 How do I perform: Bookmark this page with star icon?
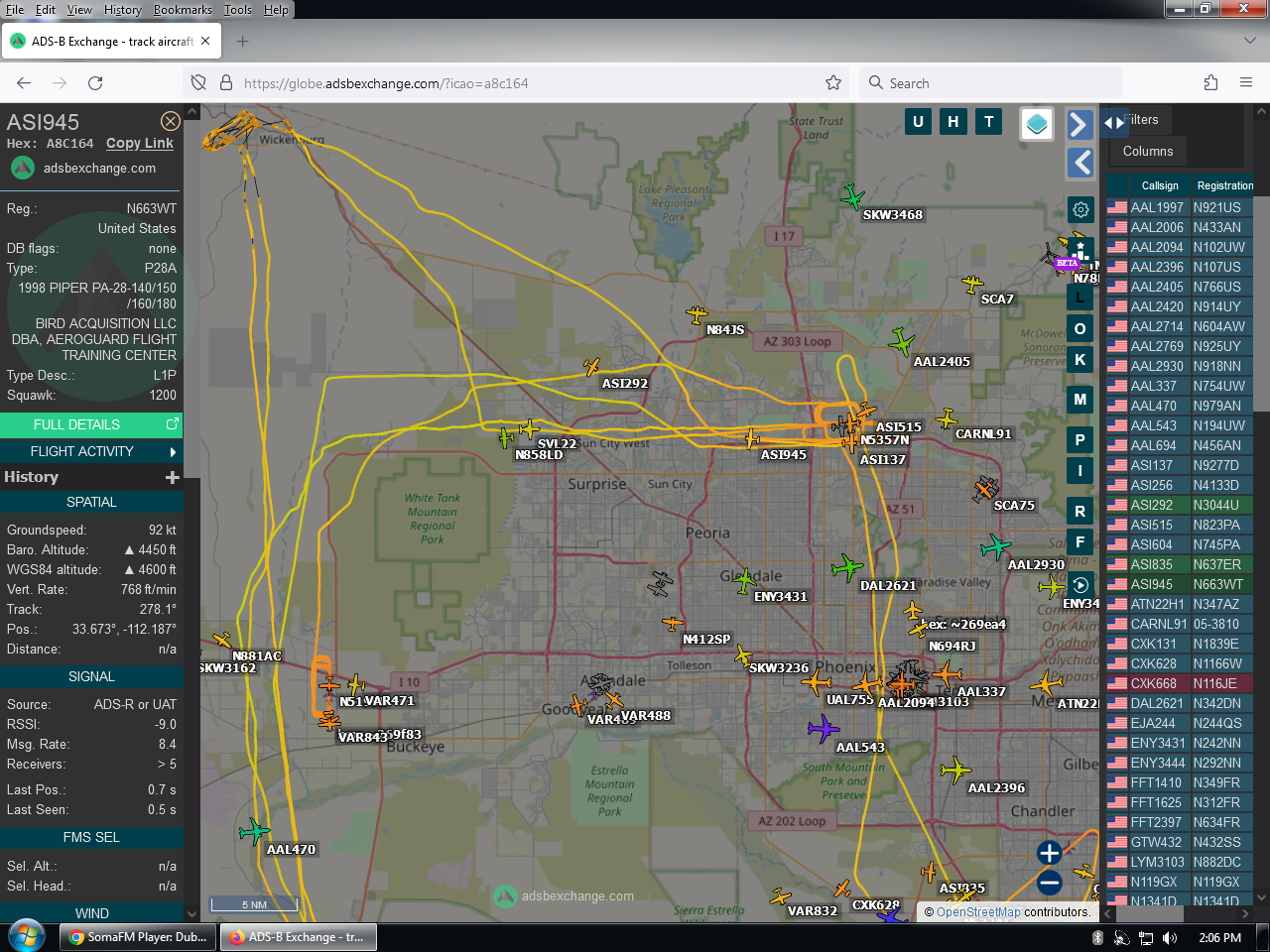[833, 83]
